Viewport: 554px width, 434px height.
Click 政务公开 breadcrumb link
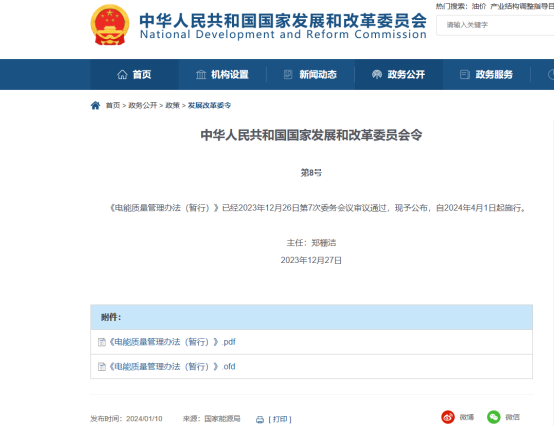click(x=143, y=105)
